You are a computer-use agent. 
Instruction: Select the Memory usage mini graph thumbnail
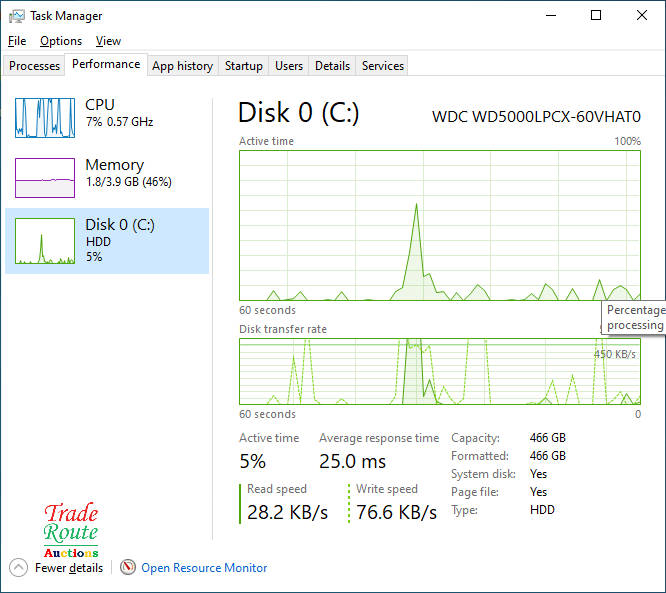(x=45, y=178)
